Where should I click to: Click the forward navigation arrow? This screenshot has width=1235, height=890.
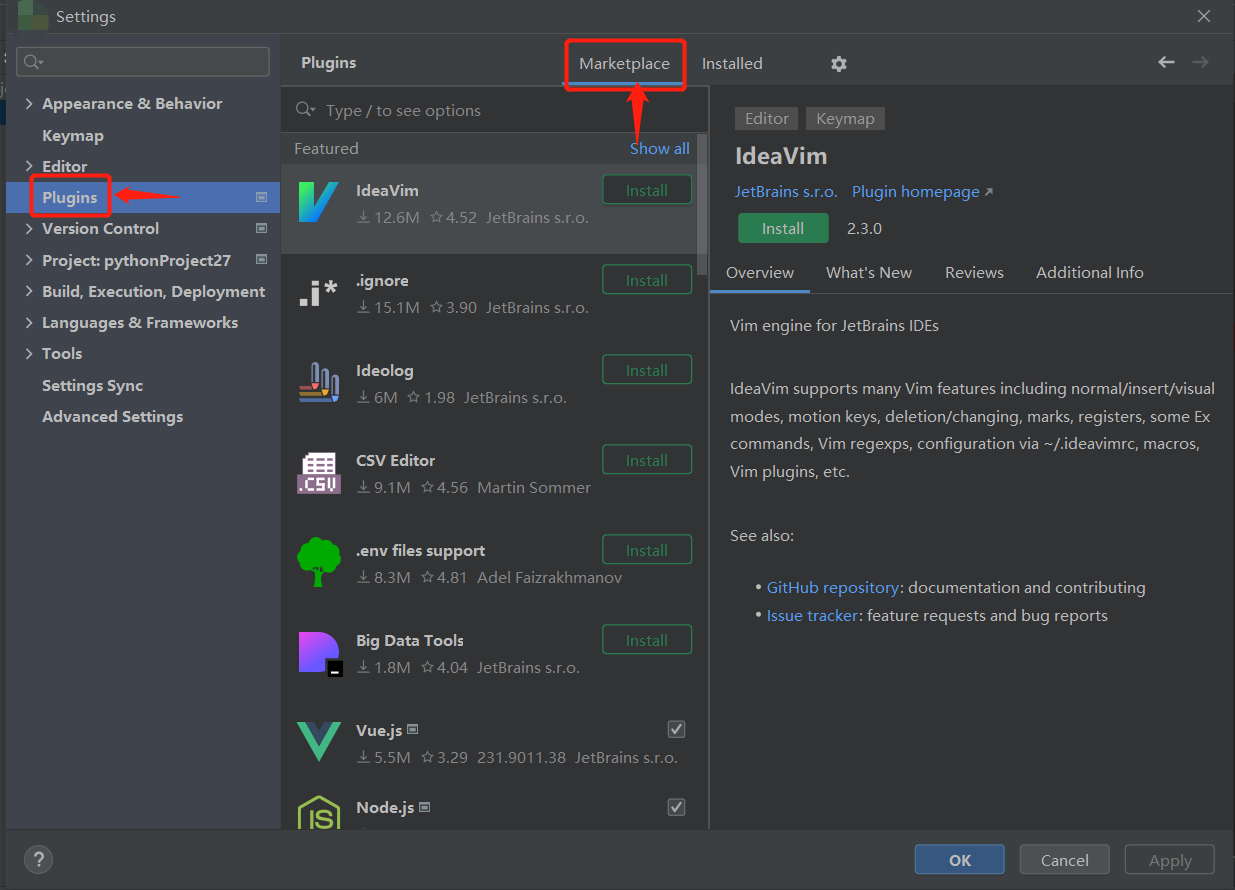coord(1200,62)
